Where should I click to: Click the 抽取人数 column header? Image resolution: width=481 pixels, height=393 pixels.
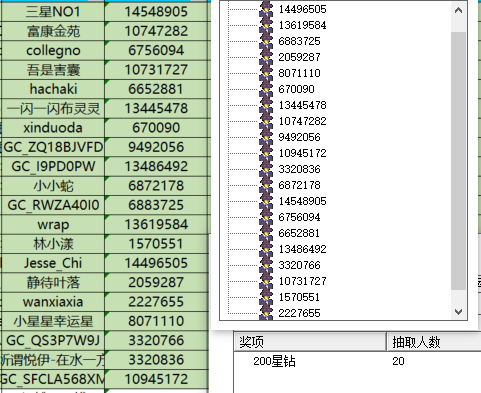click(434, 342)
